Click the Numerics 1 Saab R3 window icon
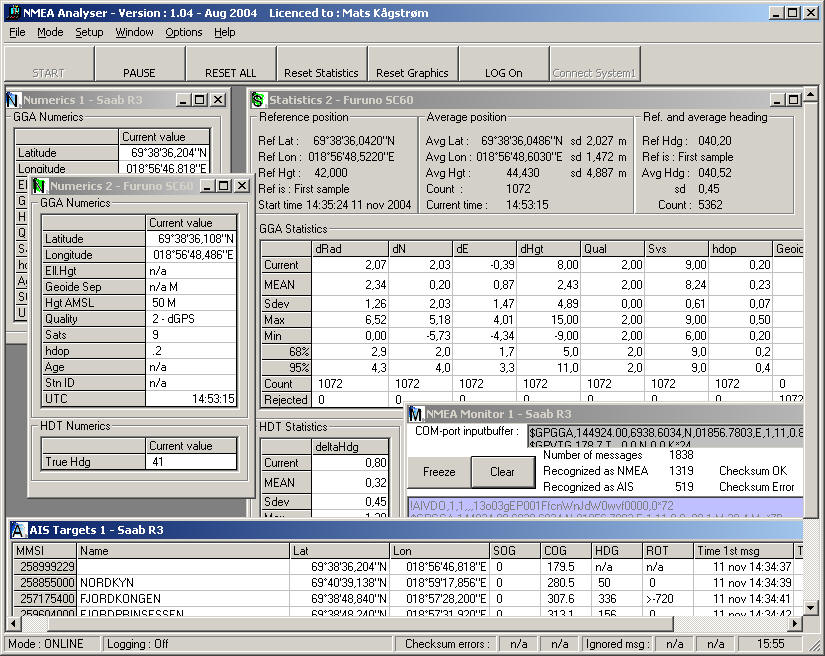Image resolution: width=825 pixels, height=656 pixels. 13,100
